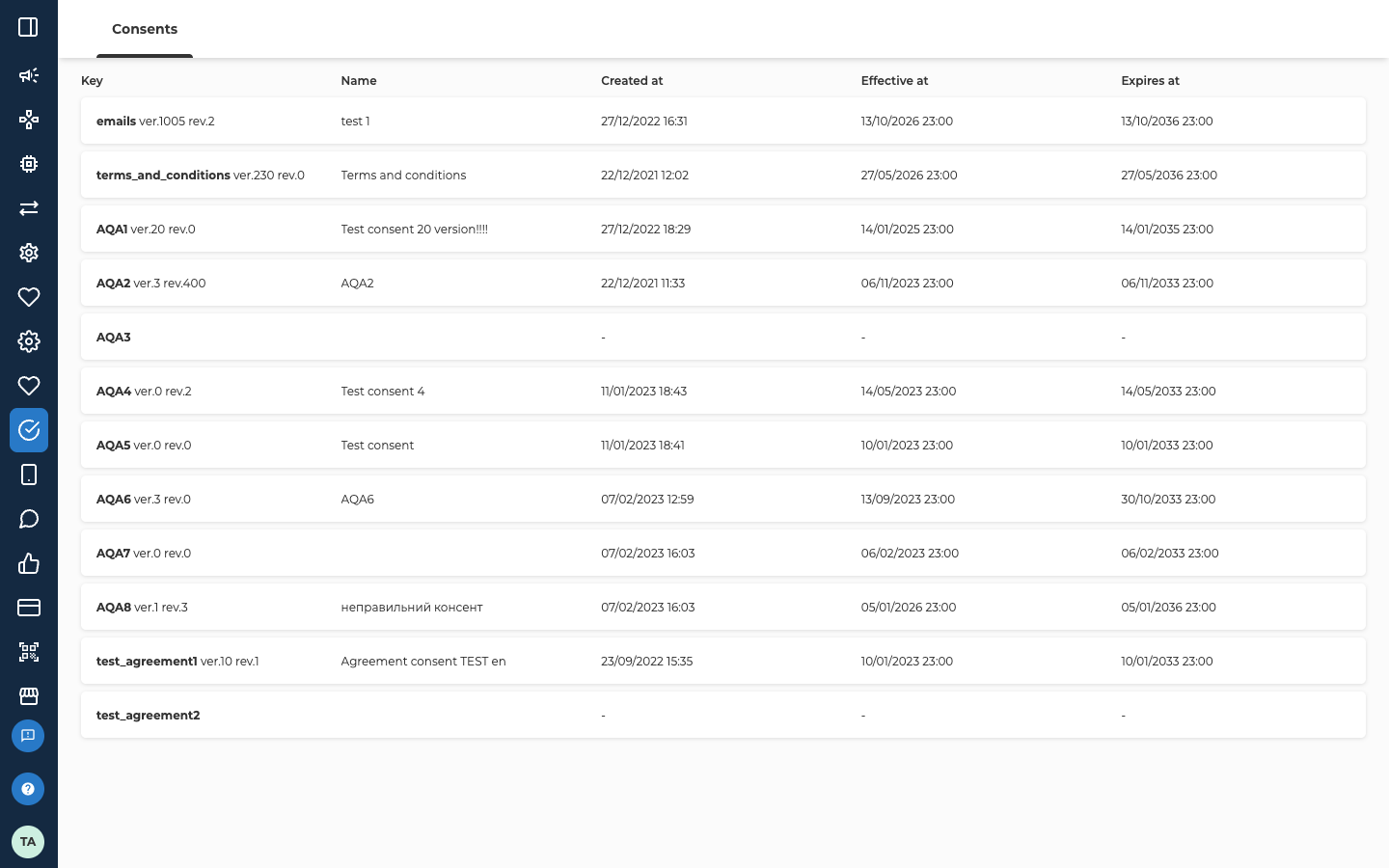Open the mobile device icon in sidebar
Screen dimensions: 1389x868
coord(29,475)
